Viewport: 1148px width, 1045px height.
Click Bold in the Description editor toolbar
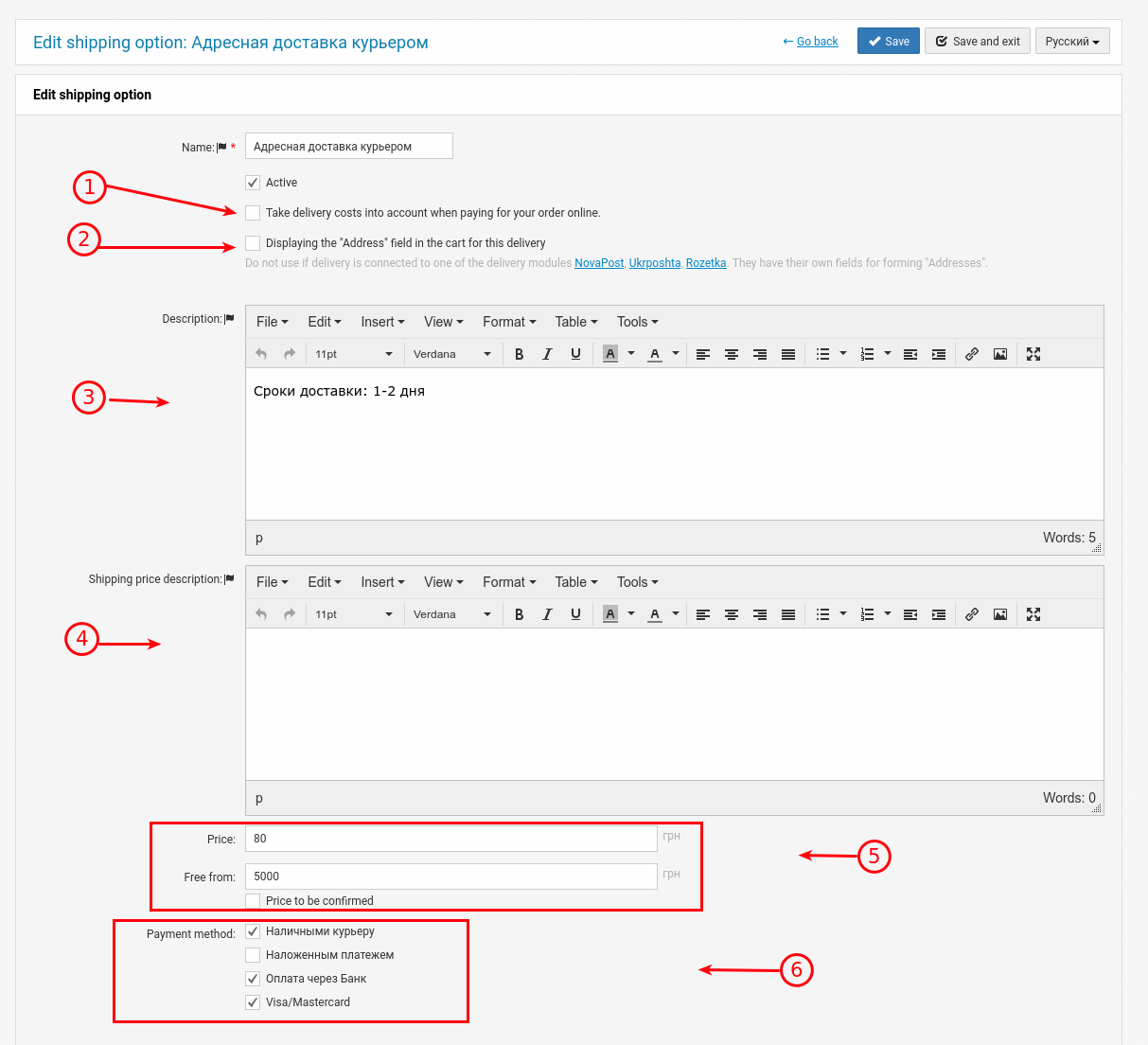point(519,354)
